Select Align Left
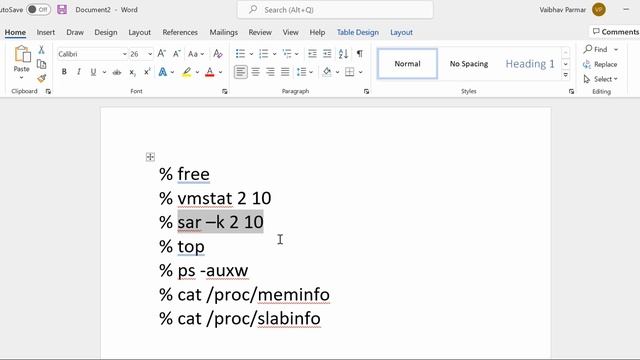 tap(241, 72)
